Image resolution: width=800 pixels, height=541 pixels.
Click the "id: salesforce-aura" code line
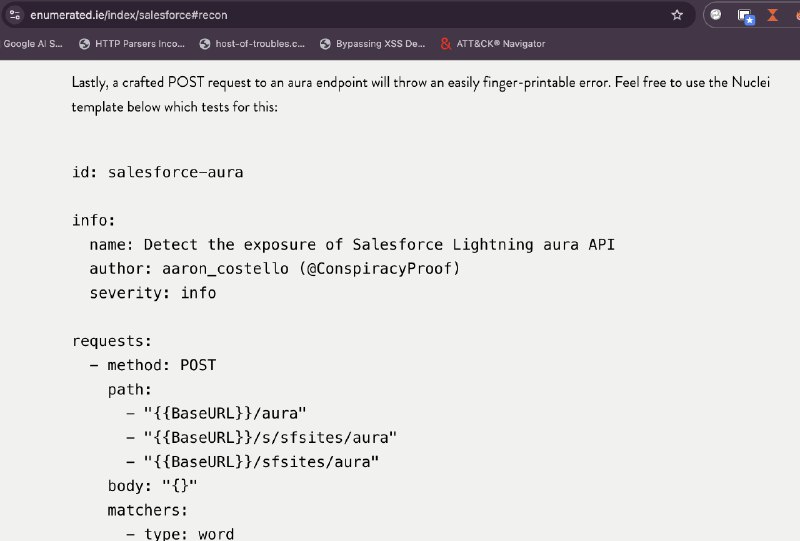pyautogui.click(x=157, y=172)
